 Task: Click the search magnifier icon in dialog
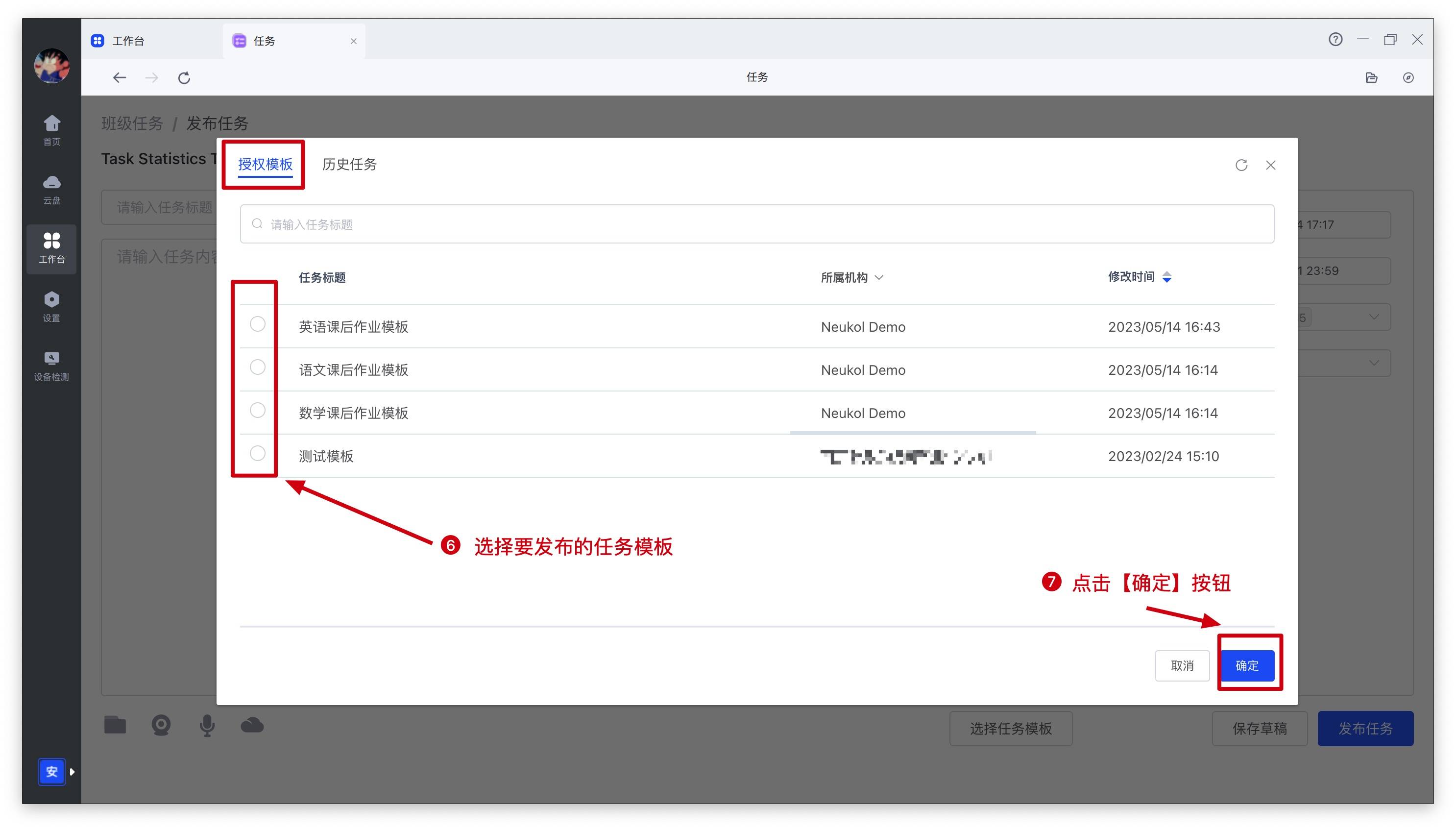(x=257, y=223)
